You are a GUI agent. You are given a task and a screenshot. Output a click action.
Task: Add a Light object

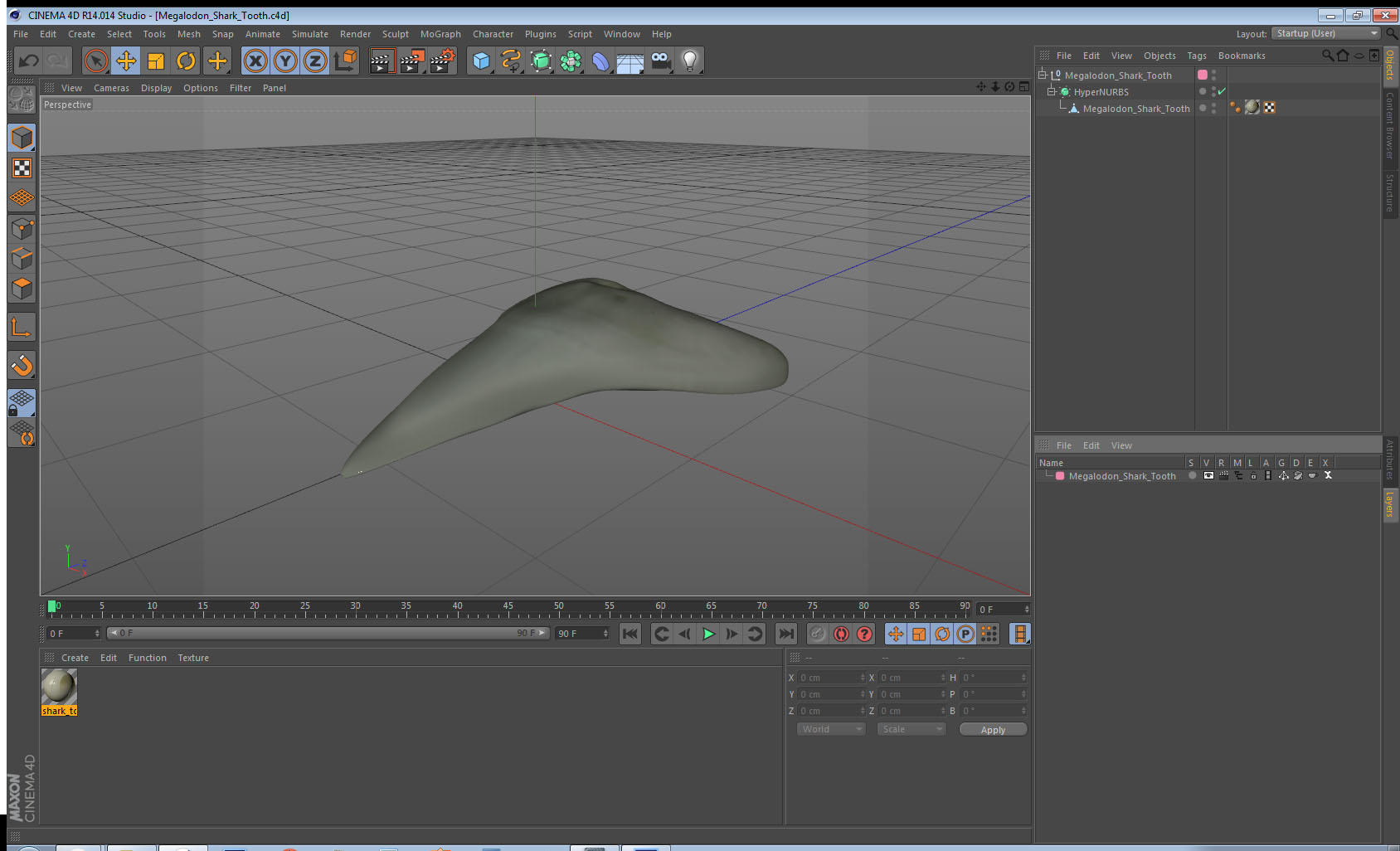690,61
